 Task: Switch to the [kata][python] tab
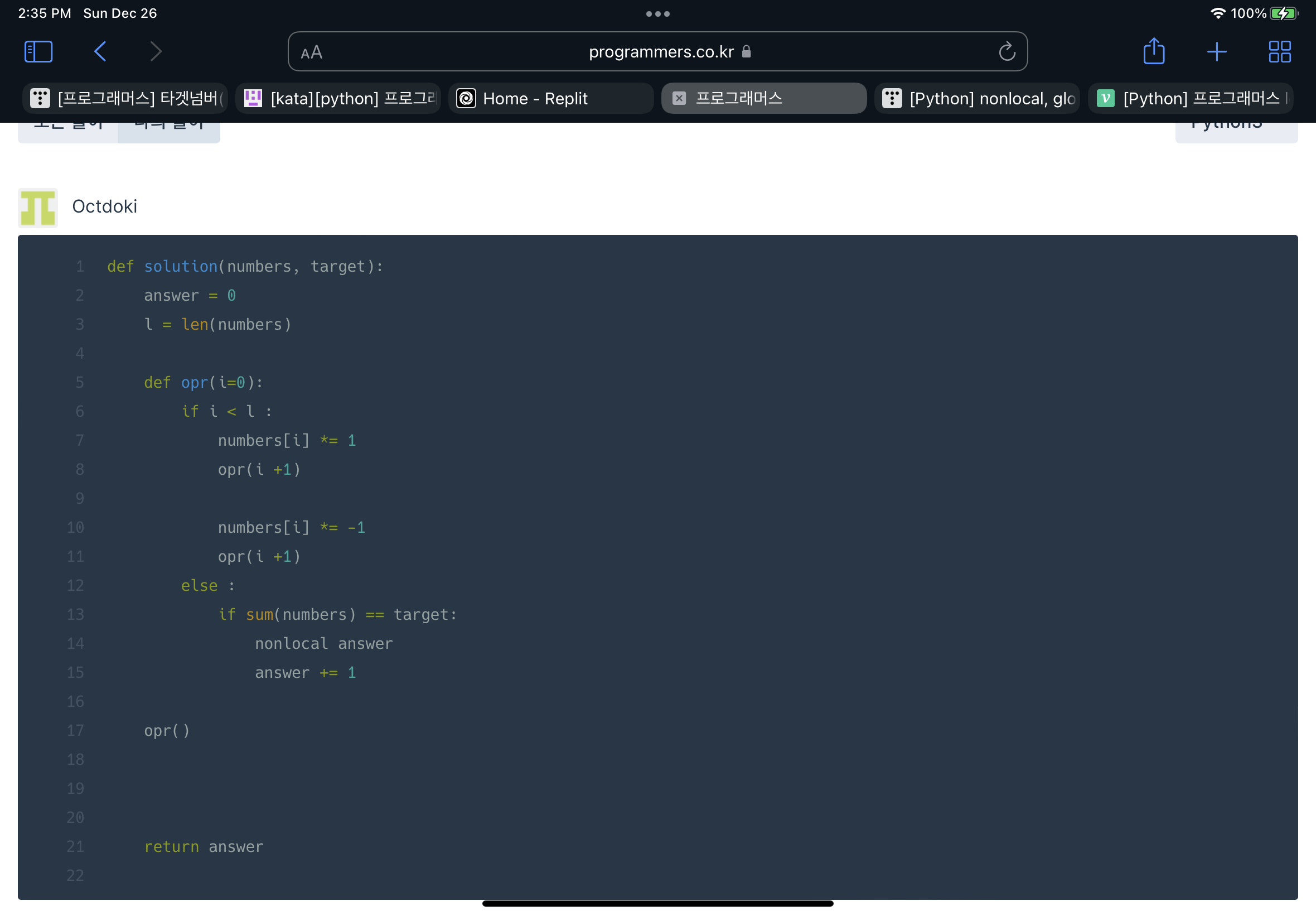coord(338,99)
